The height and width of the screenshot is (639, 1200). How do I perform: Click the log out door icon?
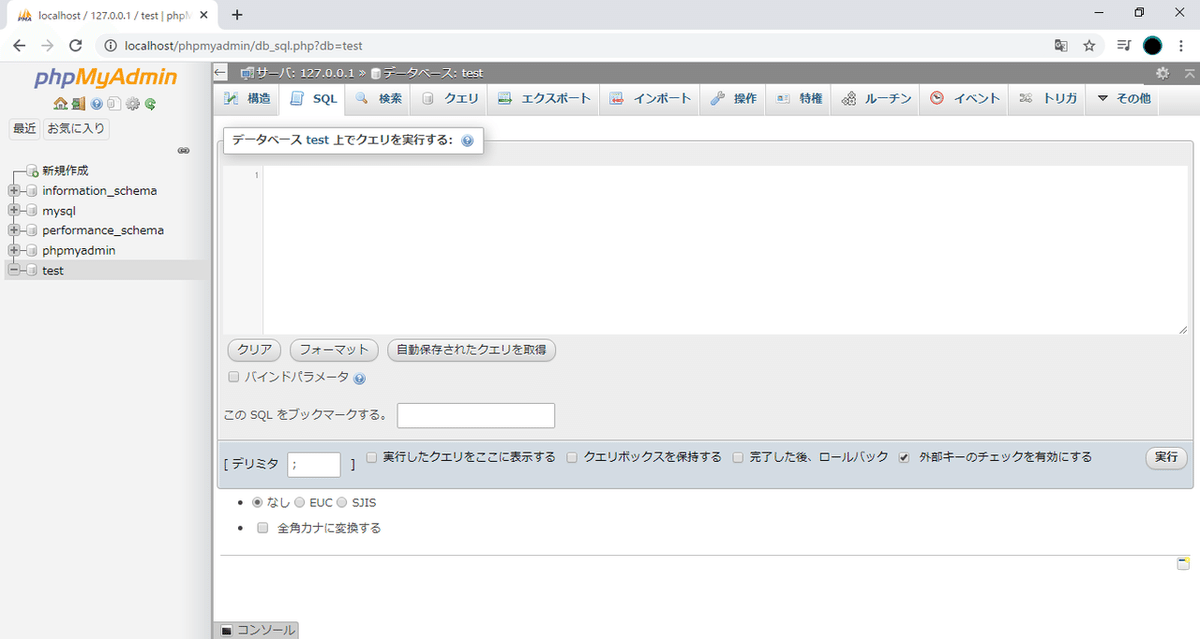click(x=78, y=103)
